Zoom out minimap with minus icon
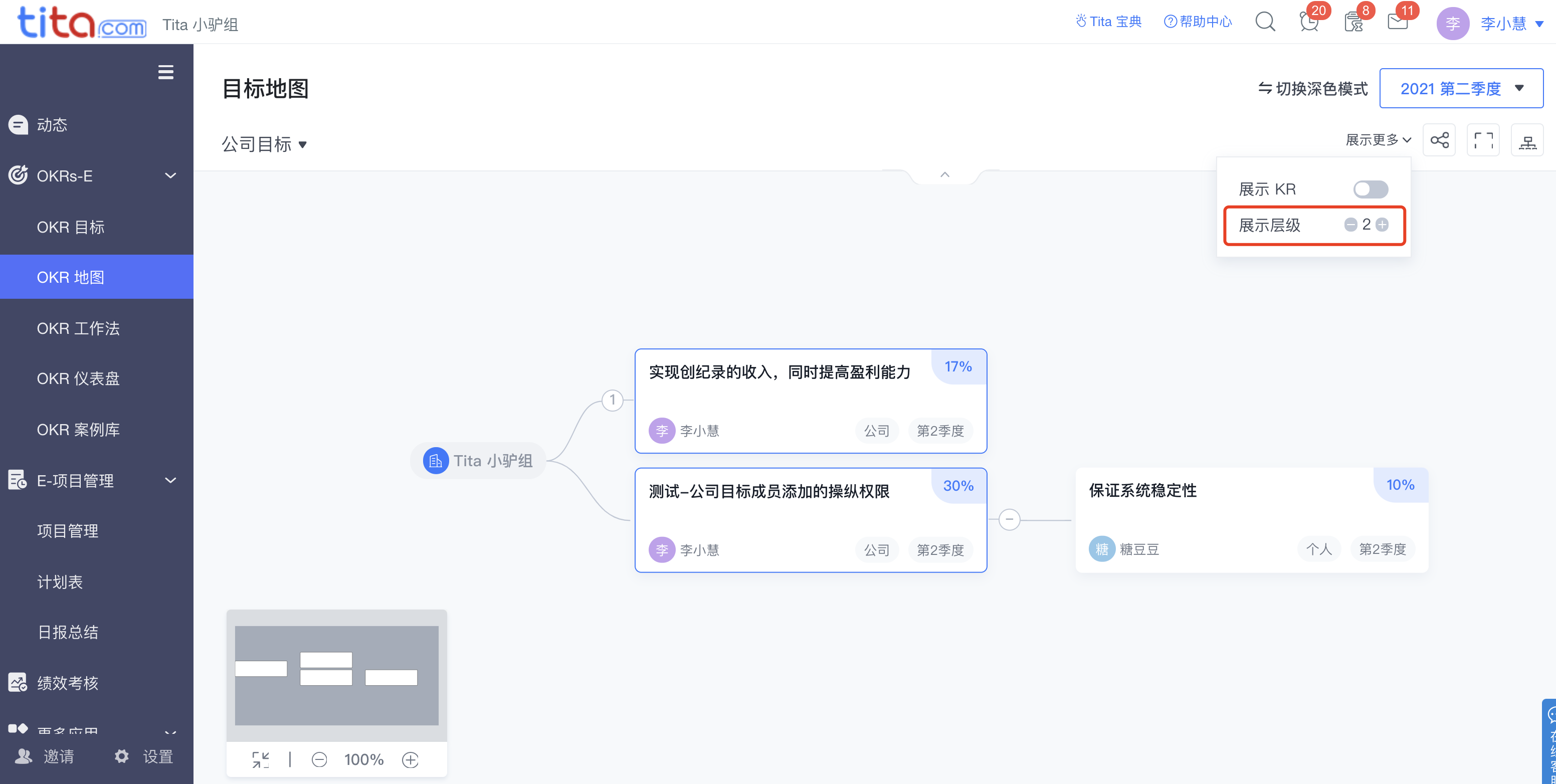1556x784 pixels. coord(319,760)
